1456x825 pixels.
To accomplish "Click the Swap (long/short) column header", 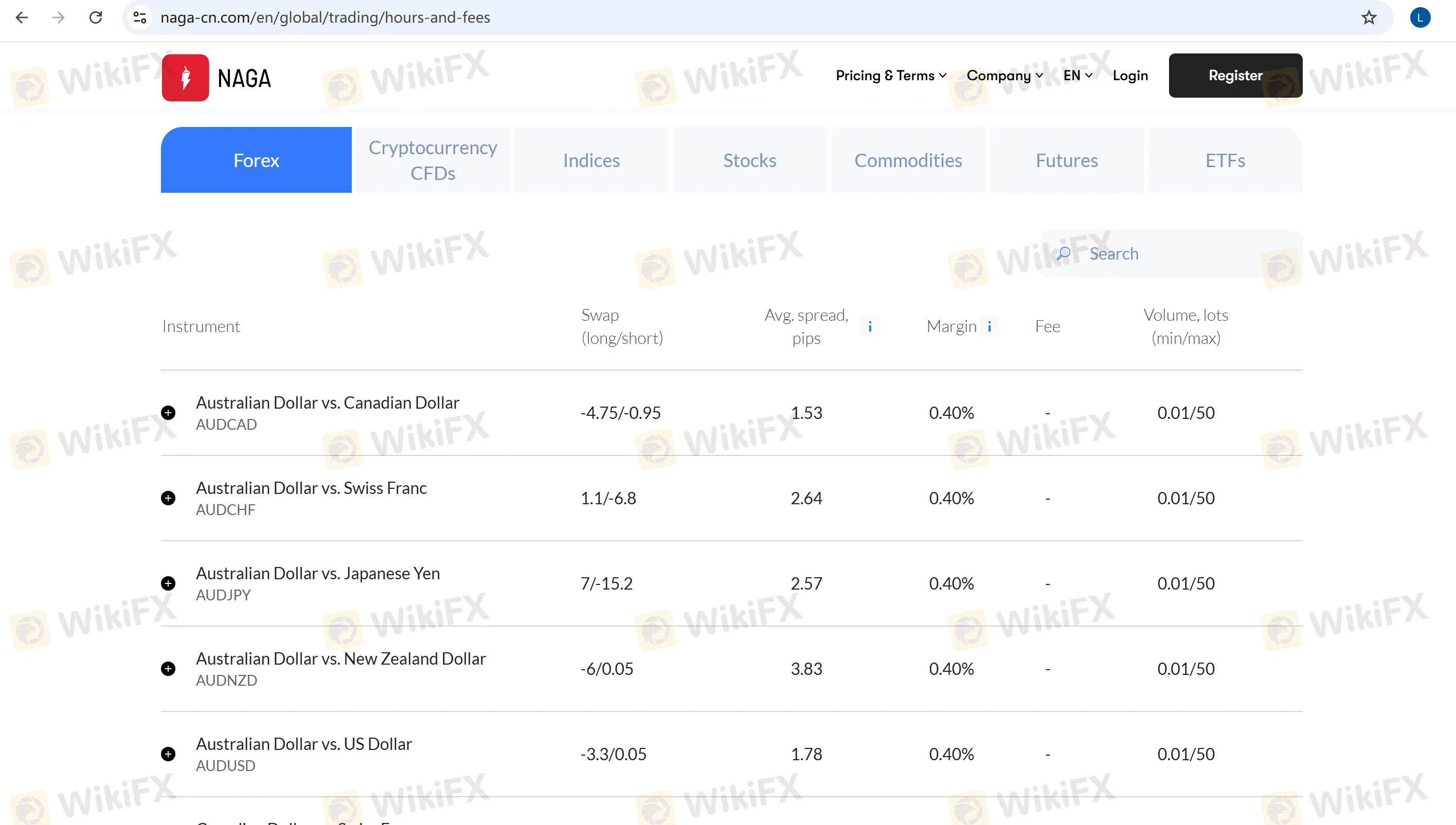I will [x=622, y=326].
